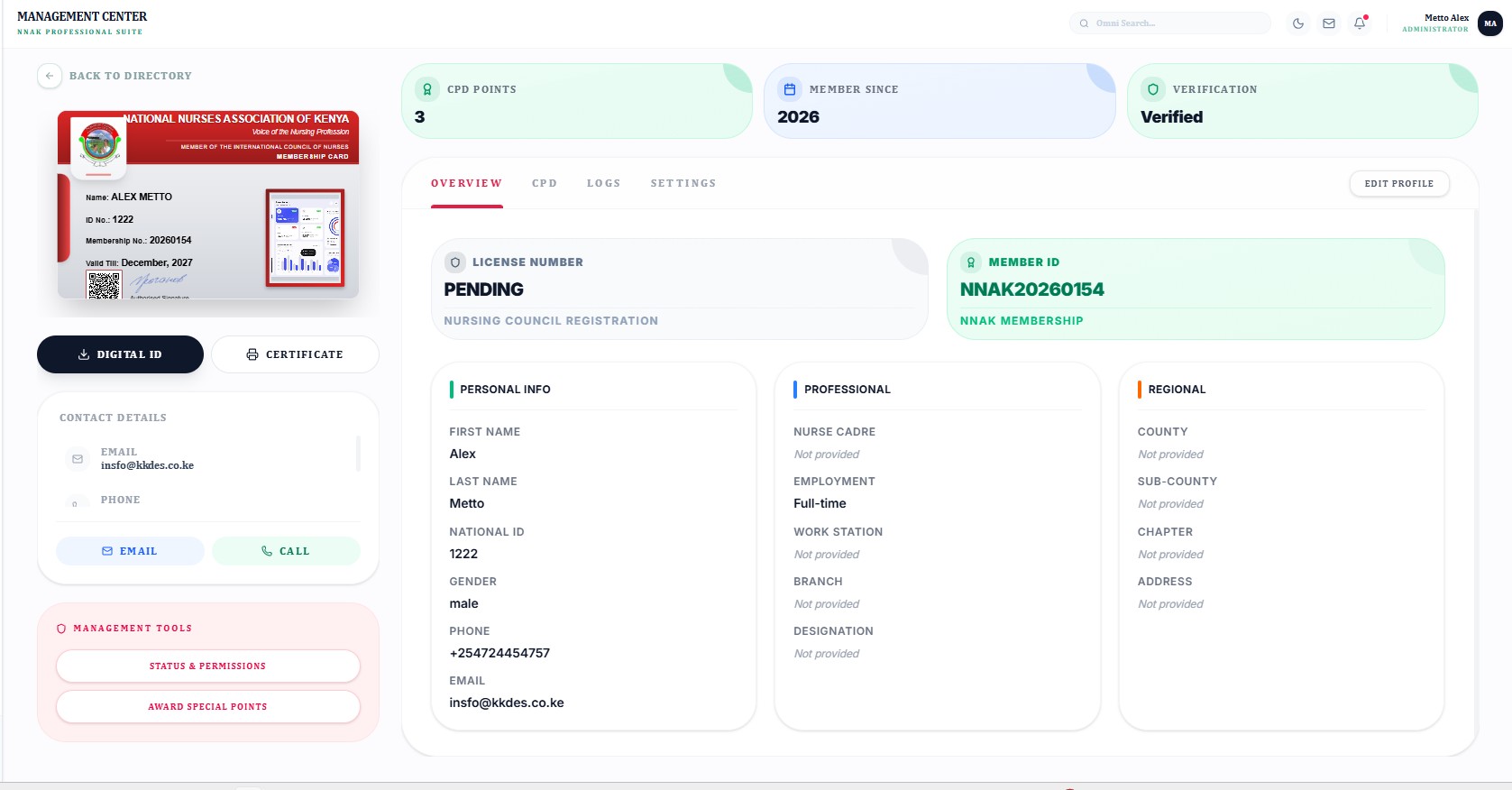The image size is (1512, 790).
Task: Open the messages envelope icon in header
Action: pyautogui.click(x=1329, y=23)
